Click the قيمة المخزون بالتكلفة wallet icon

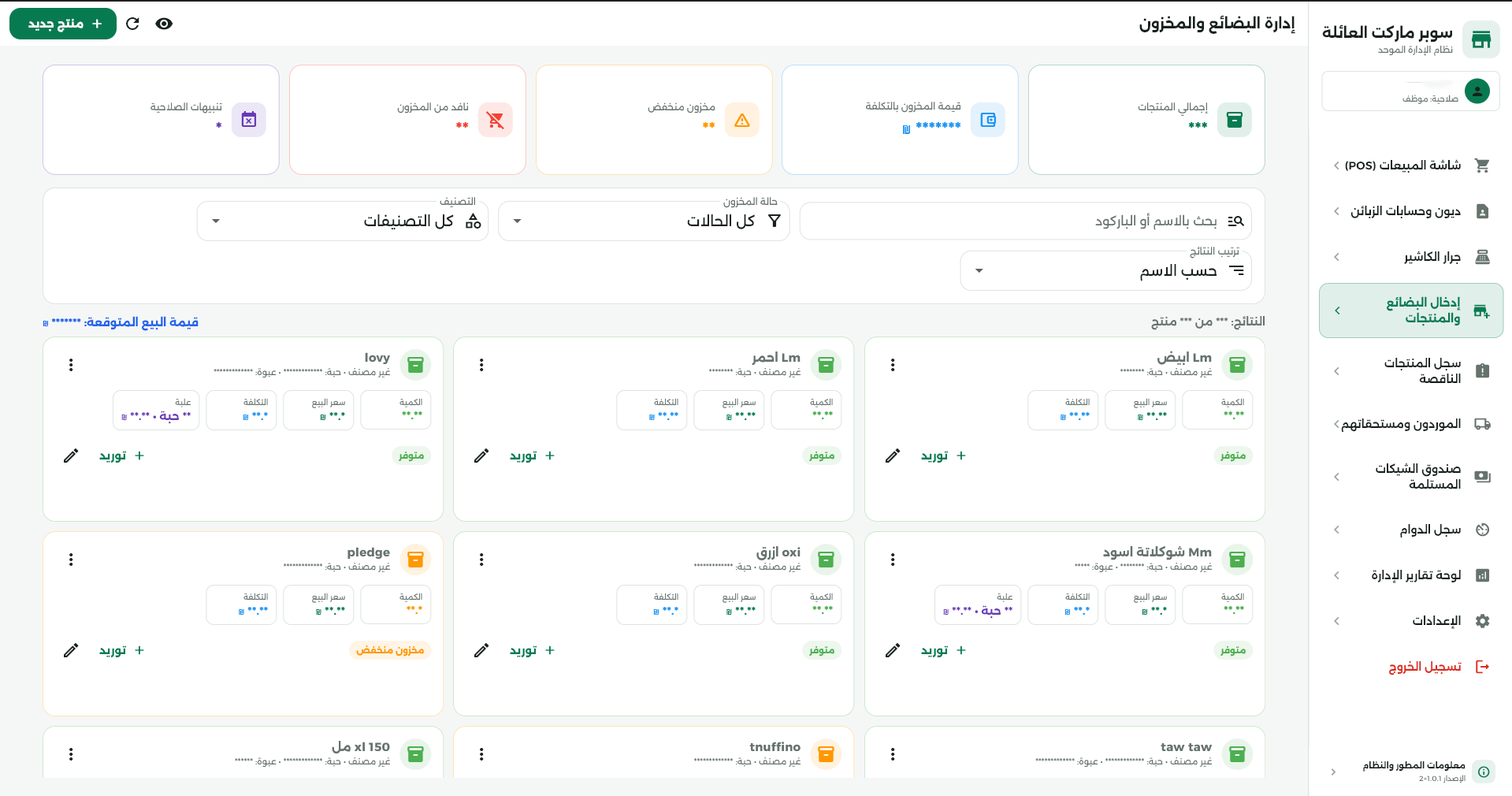coord(988,120)
